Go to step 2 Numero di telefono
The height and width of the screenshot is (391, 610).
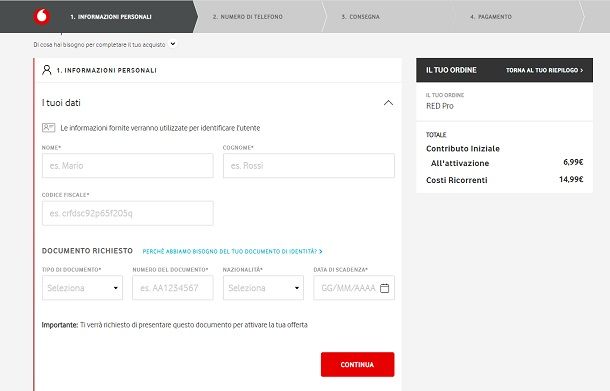[x=248, y=17]
